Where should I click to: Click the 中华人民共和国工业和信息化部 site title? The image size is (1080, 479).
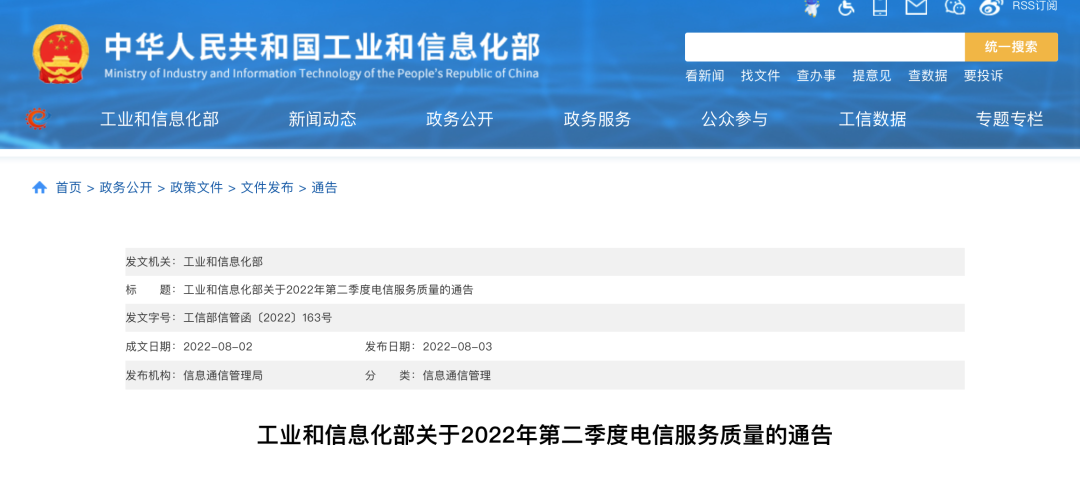point(322,47)
